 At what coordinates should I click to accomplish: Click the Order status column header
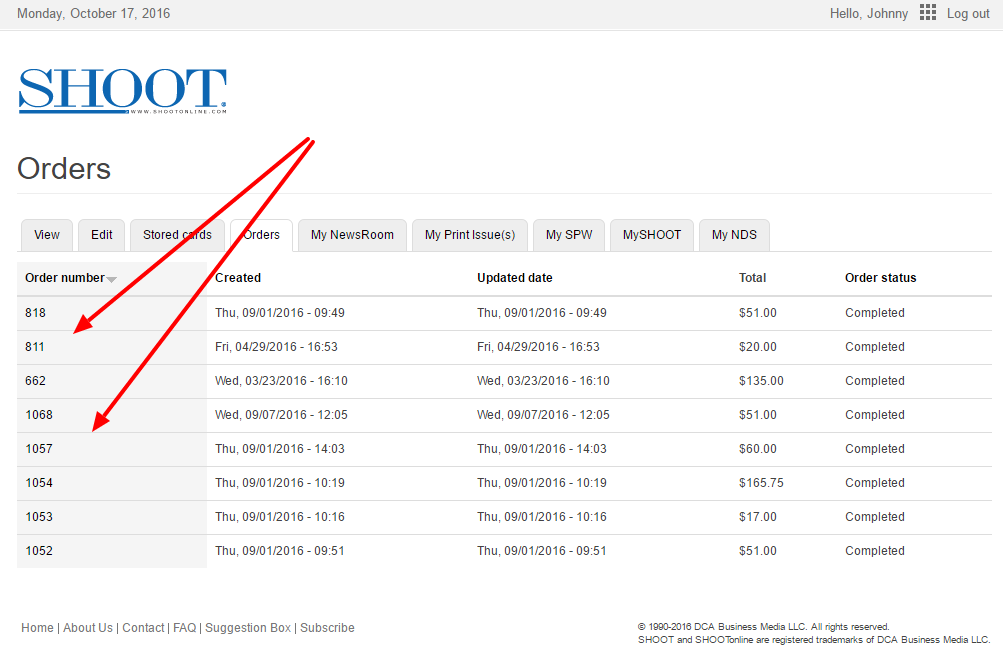(880, 278)
